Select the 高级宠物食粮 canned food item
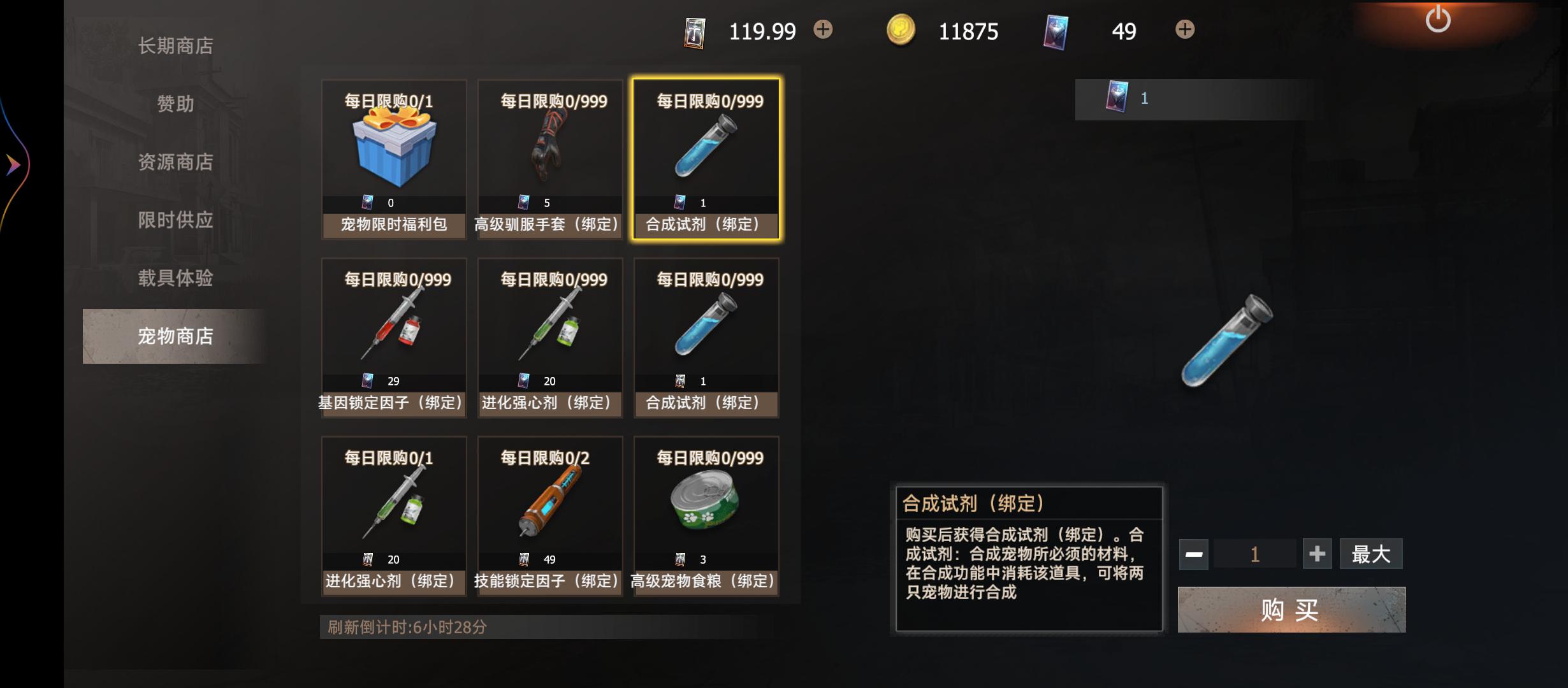Screen dimensions: 1568x688 coord(706,516)
